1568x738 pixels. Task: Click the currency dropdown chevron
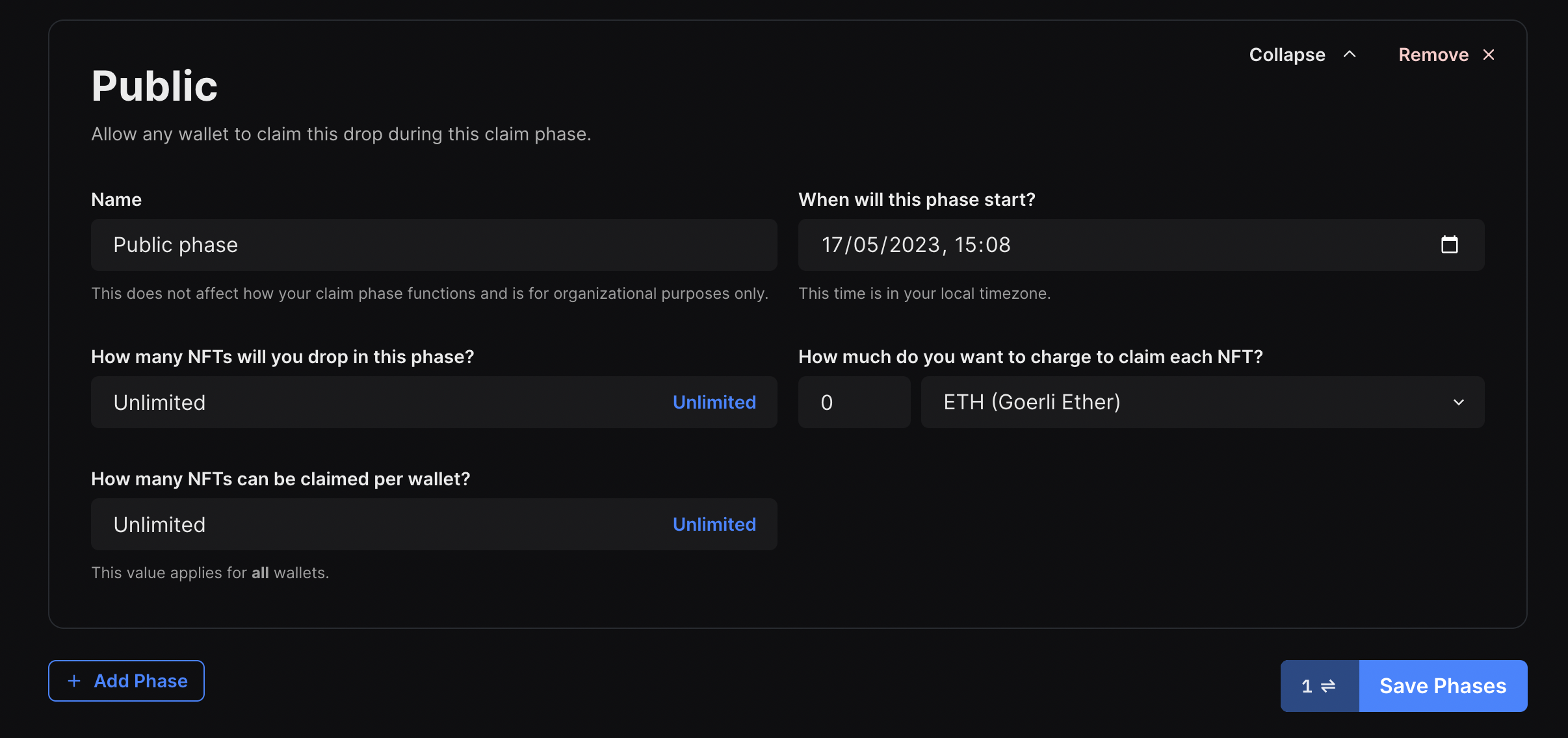pos(1459,402)
